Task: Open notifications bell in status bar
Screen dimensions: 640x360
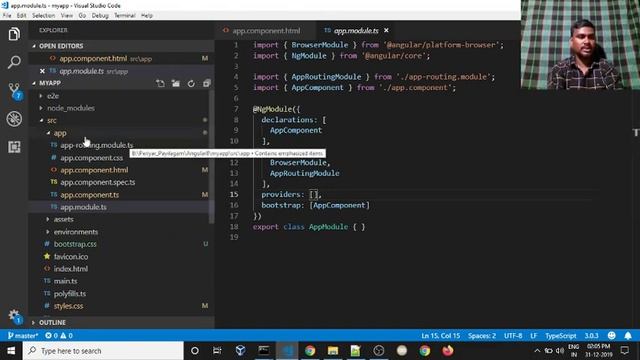Action: pyautogui.click(x=628, y=336)
